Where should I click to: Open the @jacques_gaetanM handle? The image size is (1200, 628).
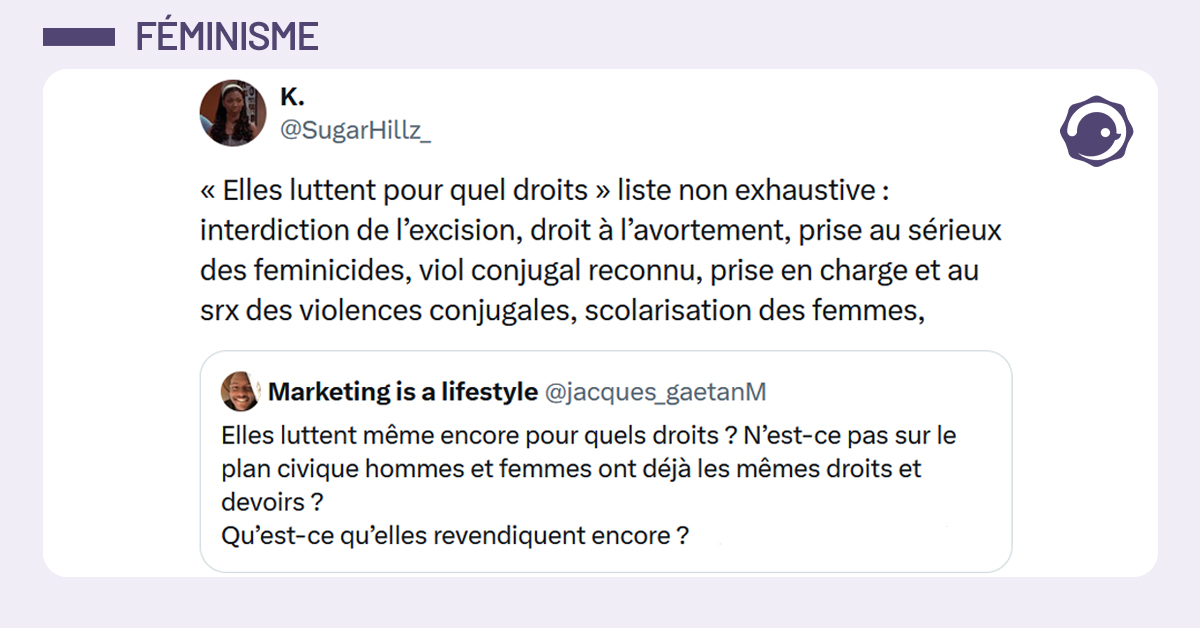coord(655,392)
